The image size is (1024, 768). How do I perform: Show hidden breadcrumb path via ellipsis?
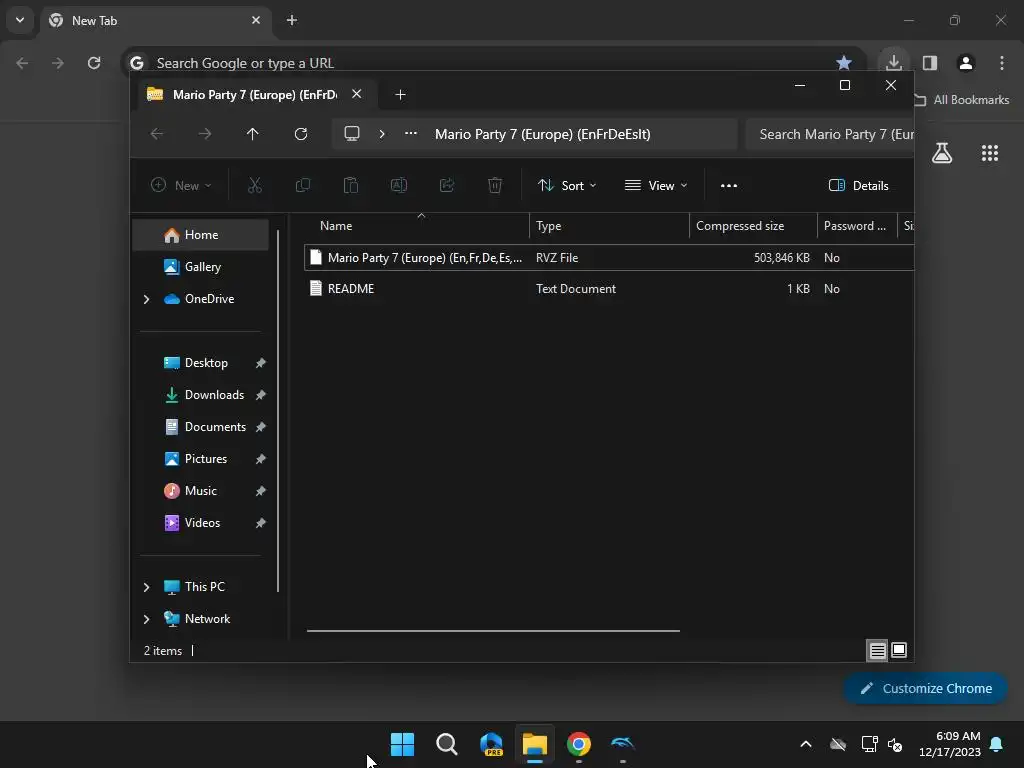(x=411, y=133)
